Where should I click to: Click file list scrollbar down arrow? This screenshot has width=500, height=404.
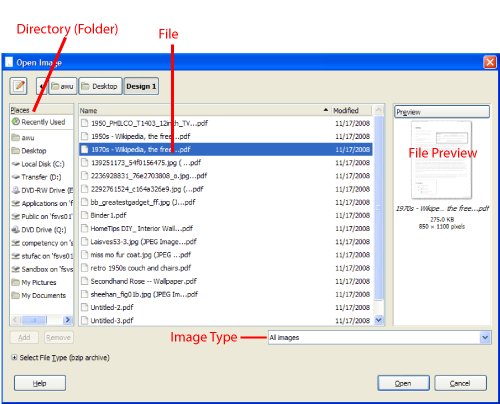coord(379,320)
